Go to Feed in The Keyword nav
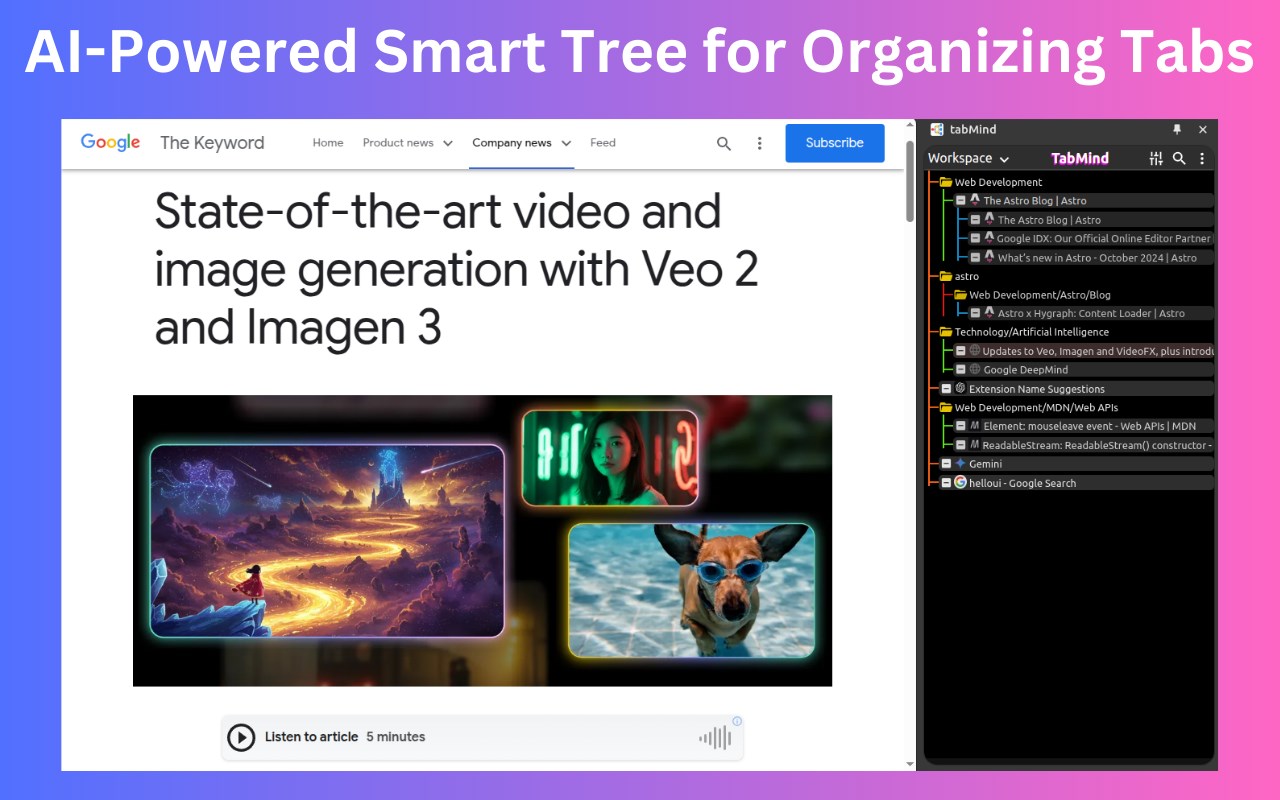 (603, 143)
